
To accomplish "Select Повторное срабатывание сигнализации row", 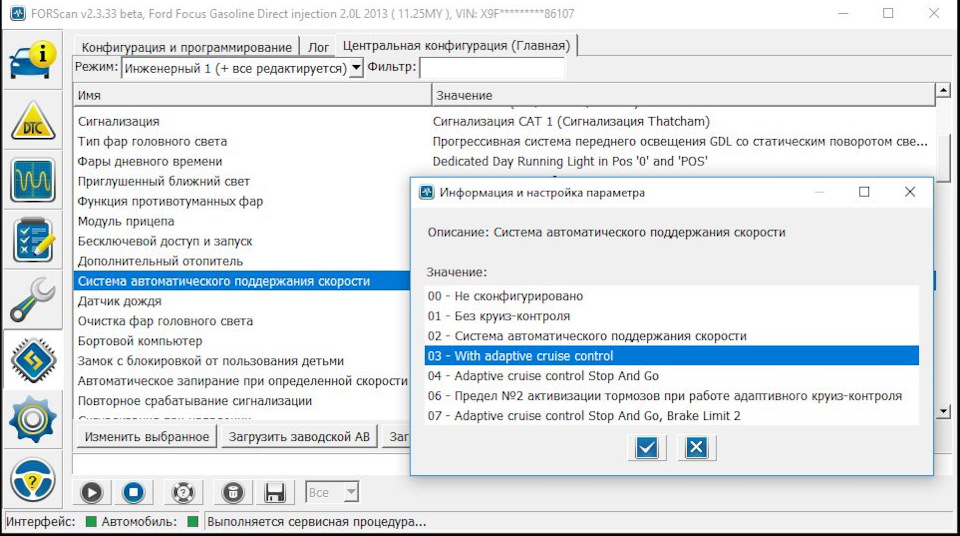I will coord(242,401).
